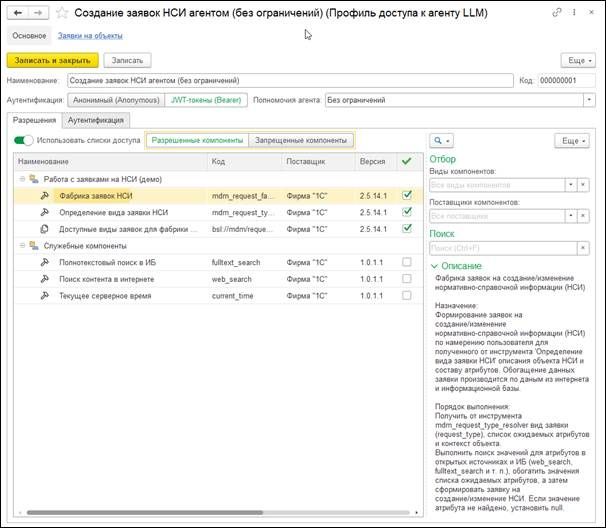Open the Виды компонентов dropdown arrow

(x=571, y=185)
